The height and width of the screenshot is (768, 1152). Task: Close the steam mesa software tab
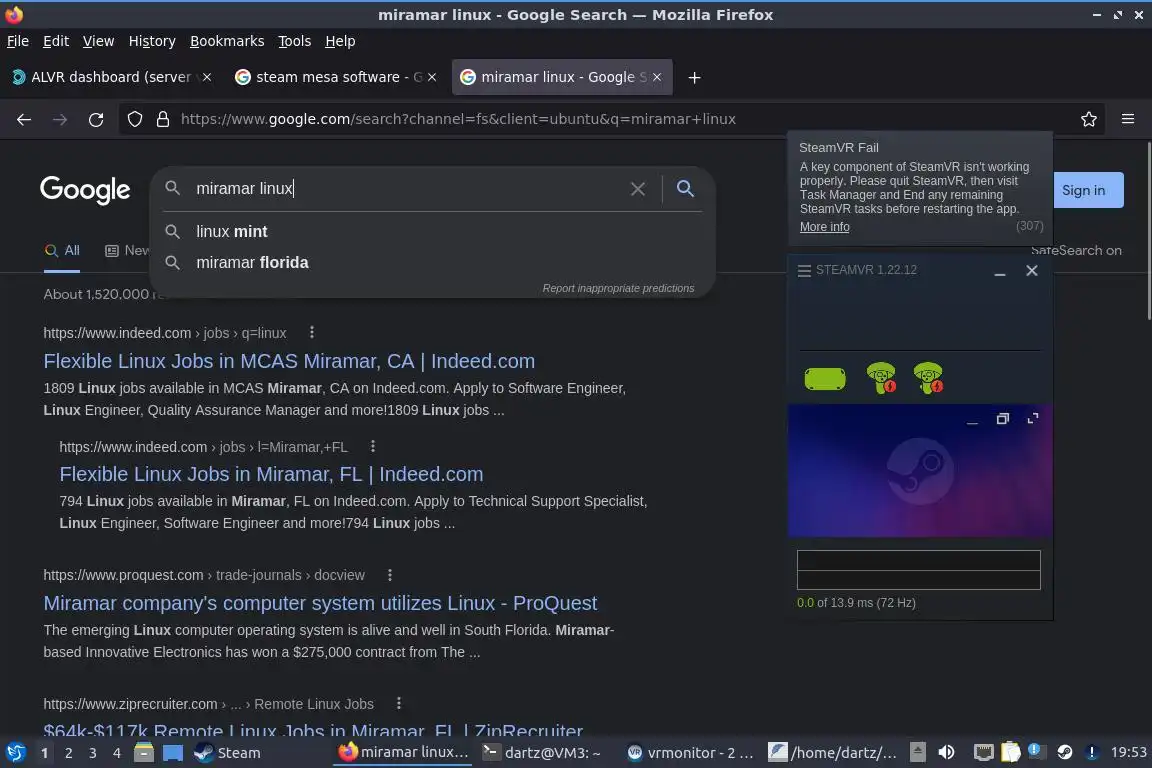pyautogui.click(x=432, y=77)
